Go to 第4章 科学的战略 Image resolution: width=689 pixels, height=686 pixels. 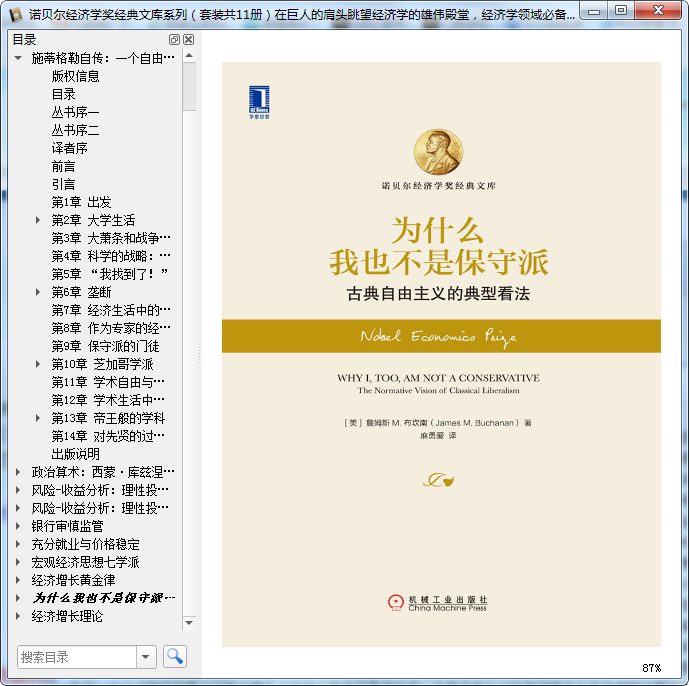pyautogui.click(x=111, y=256)
